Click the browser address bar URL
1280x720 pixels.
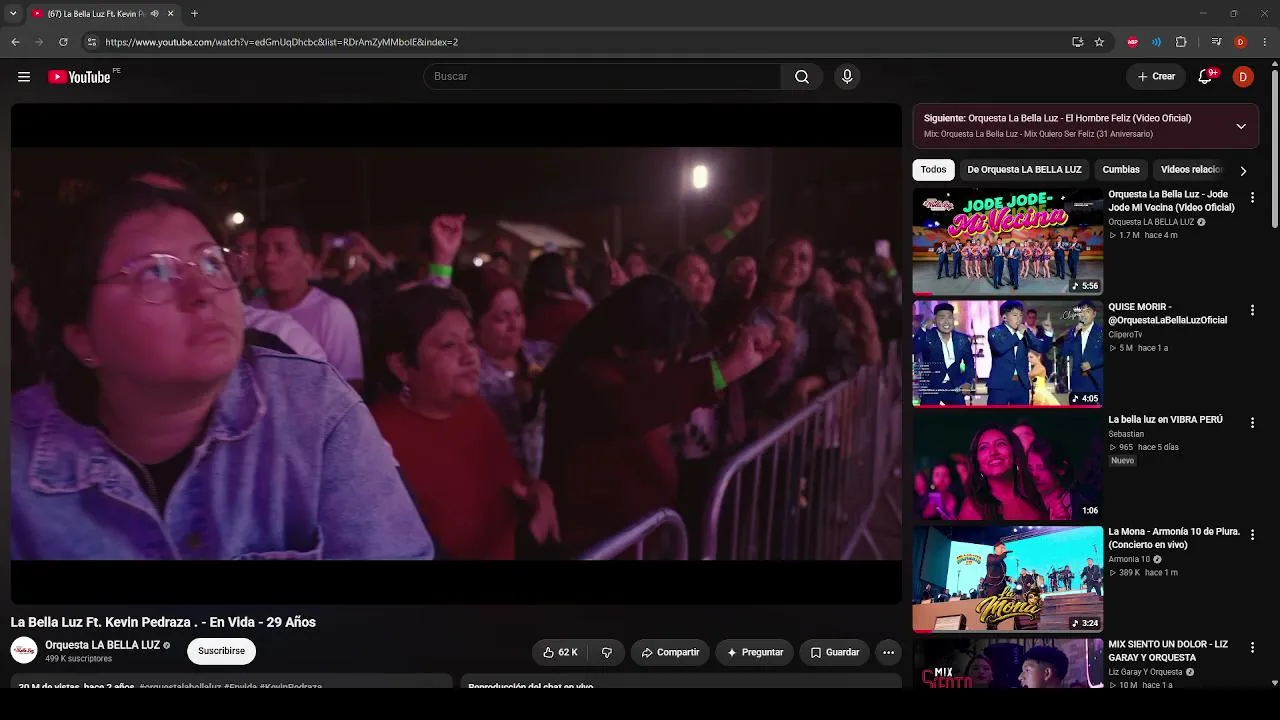[282, 42]
